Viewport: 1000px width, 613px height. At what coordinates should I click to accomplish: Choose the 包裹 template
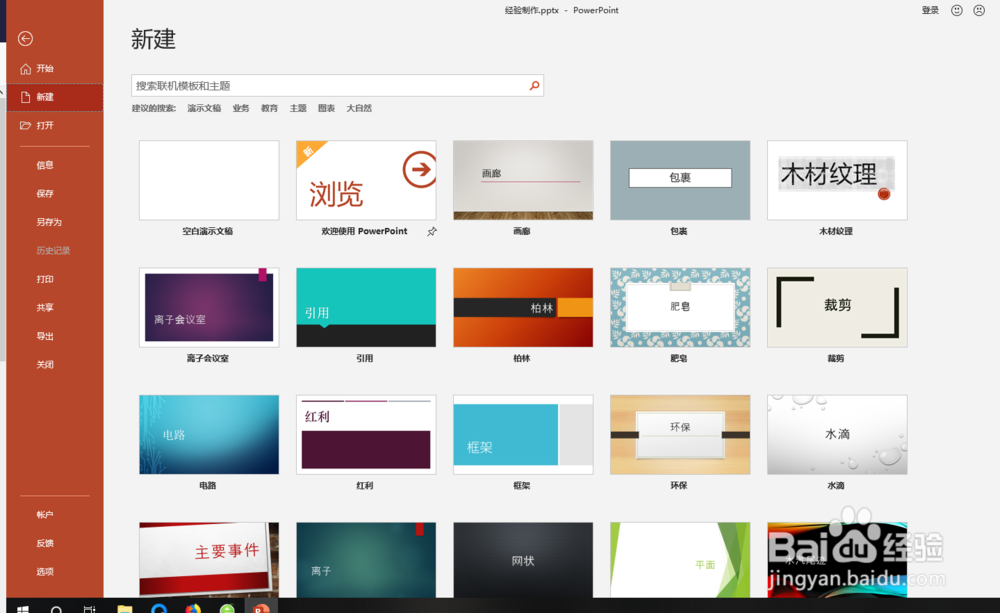point(680,181)
